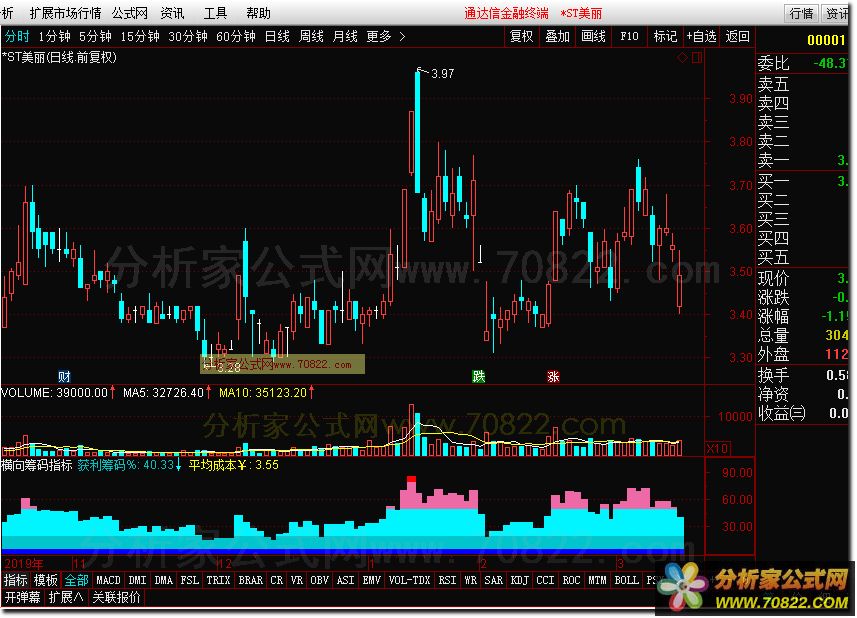Select the FSL indicator
857x618 pixels.
(190, 580)
